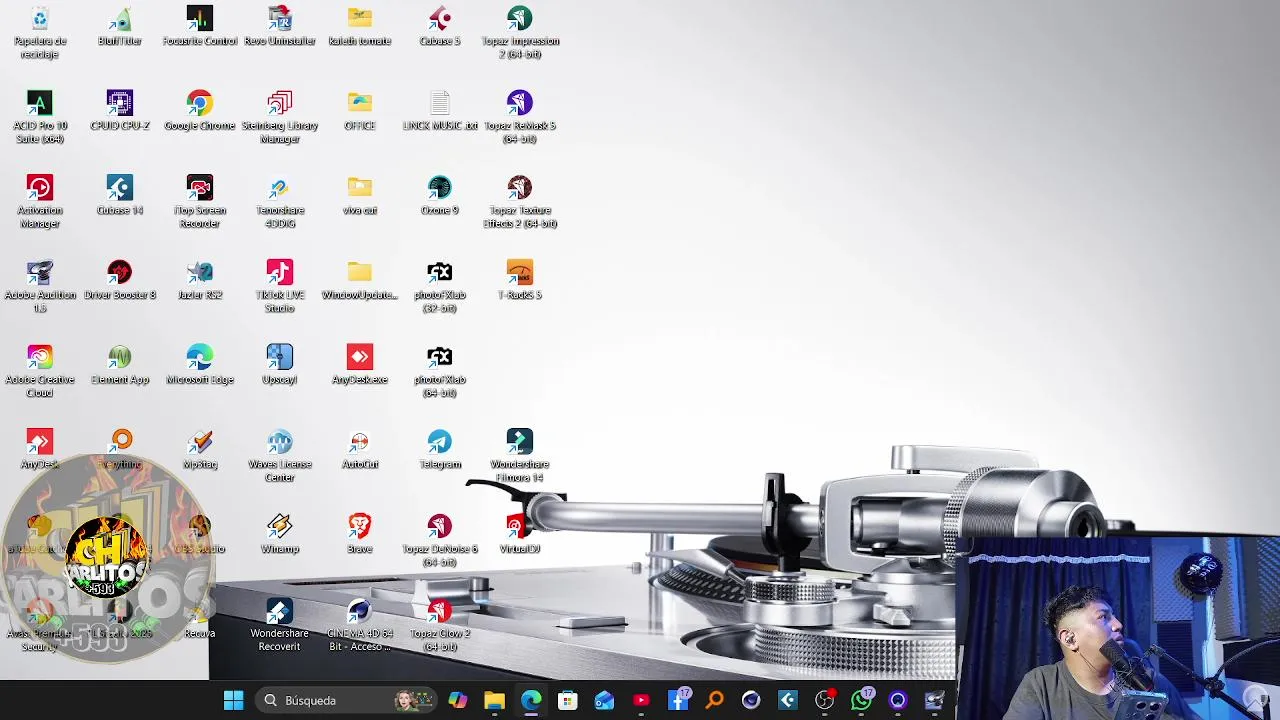Select the AutoCut desktop shortcut
Screen dimensions: 1280x720
click(360, 451)
